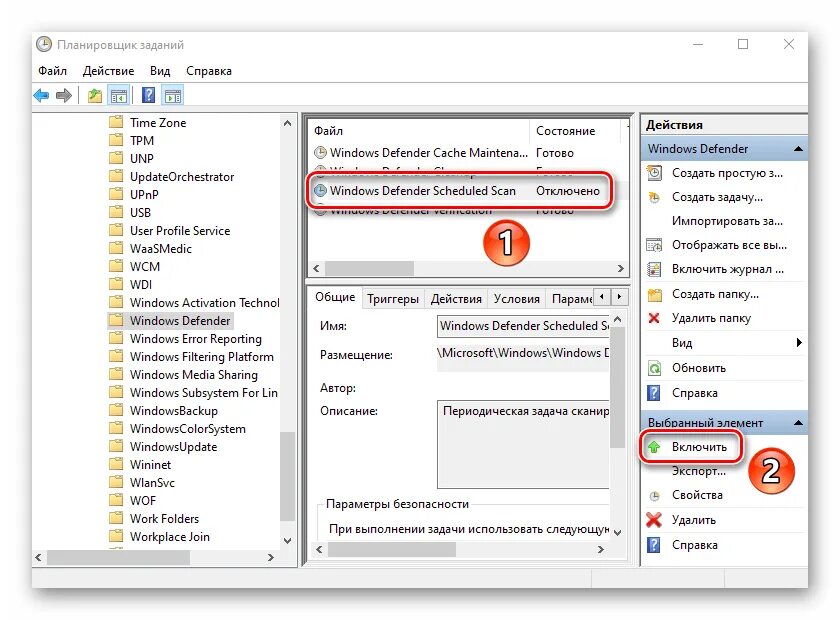The width and height of the screenshot is (840, 620).
Task: Select the WindowsBackup folder
Action: point(174,411)
